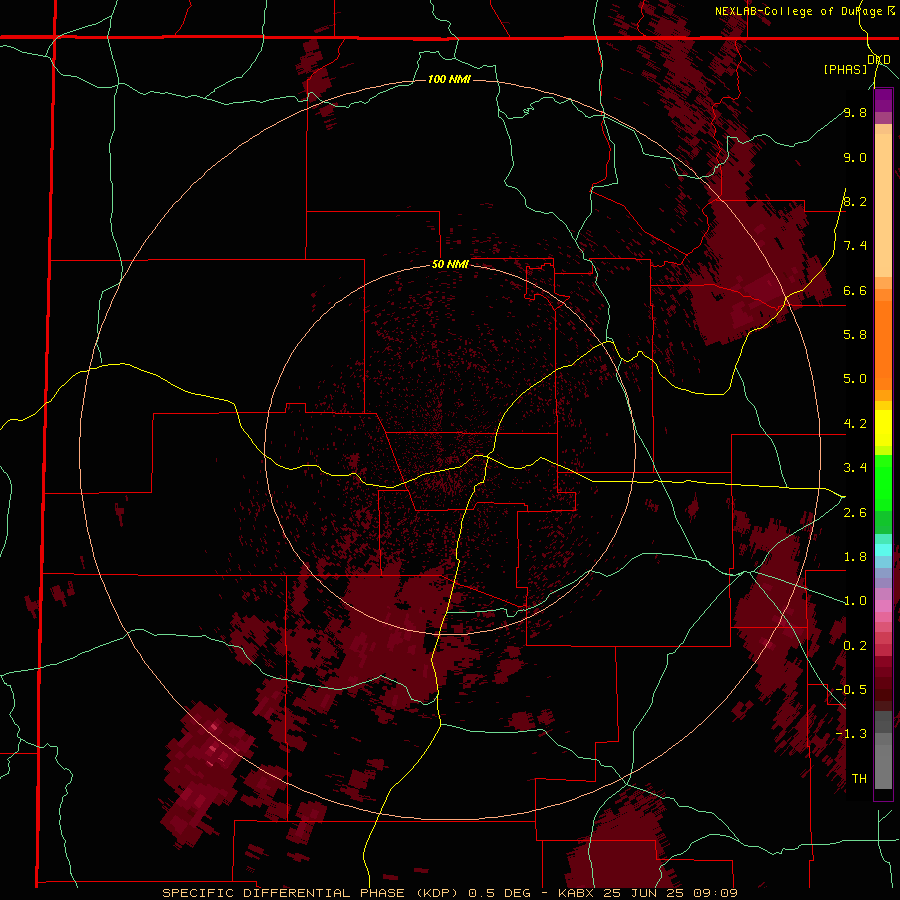Viewport: 900px width, 900px height.
Task: Click the 6.6 value on the legend
Action: click(855, 290)
